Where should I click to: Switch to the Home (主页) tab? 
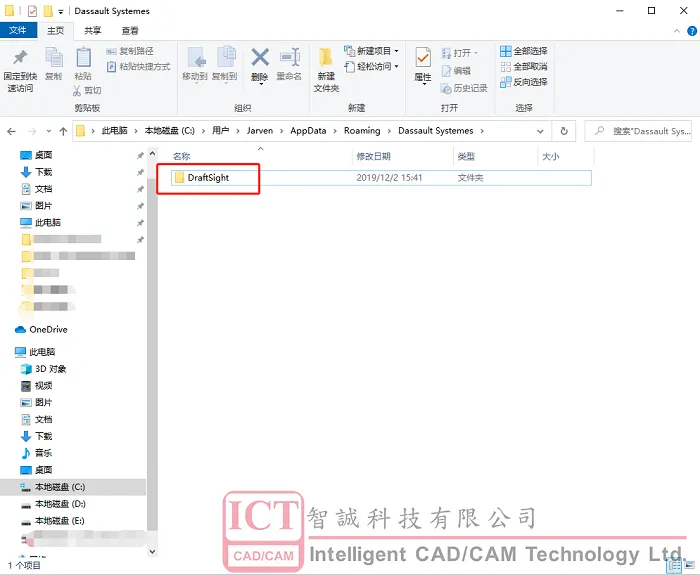point(56,31)
